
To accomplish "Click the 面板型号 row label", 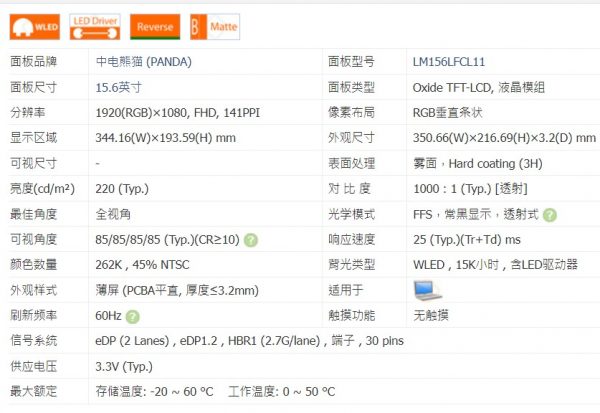I will tap(351, 62).
